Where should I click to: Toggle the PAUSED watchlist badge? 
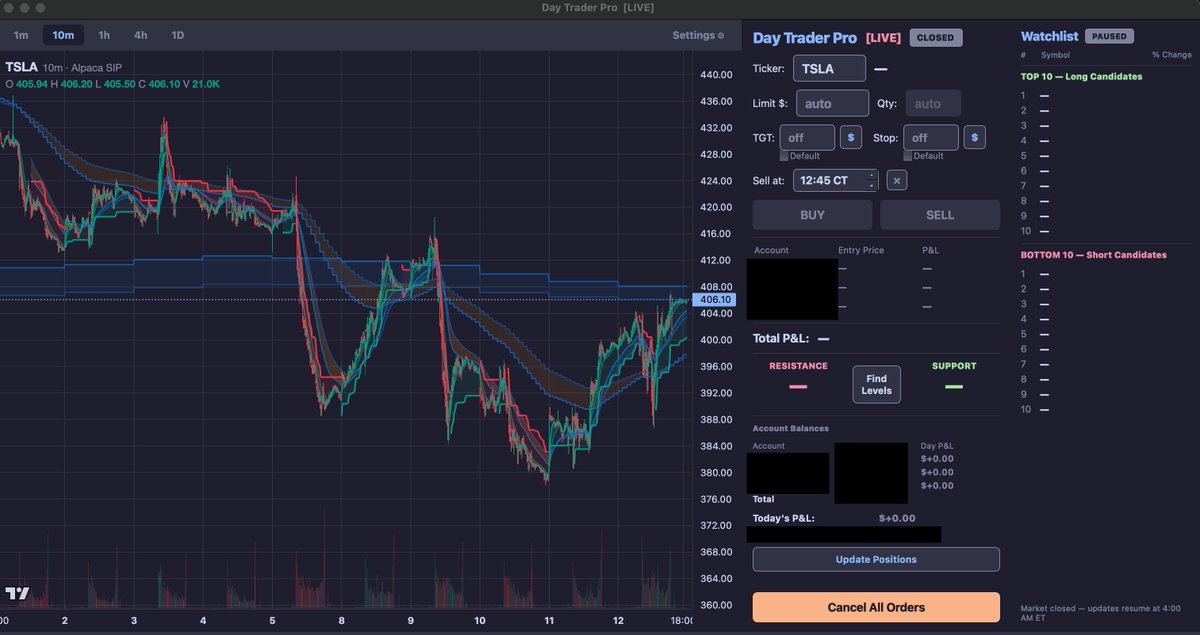(x=1109, y=36)
